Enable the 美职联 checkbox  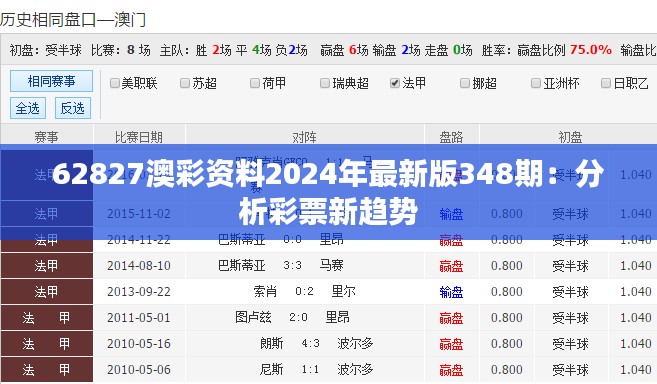coord(114,83)
